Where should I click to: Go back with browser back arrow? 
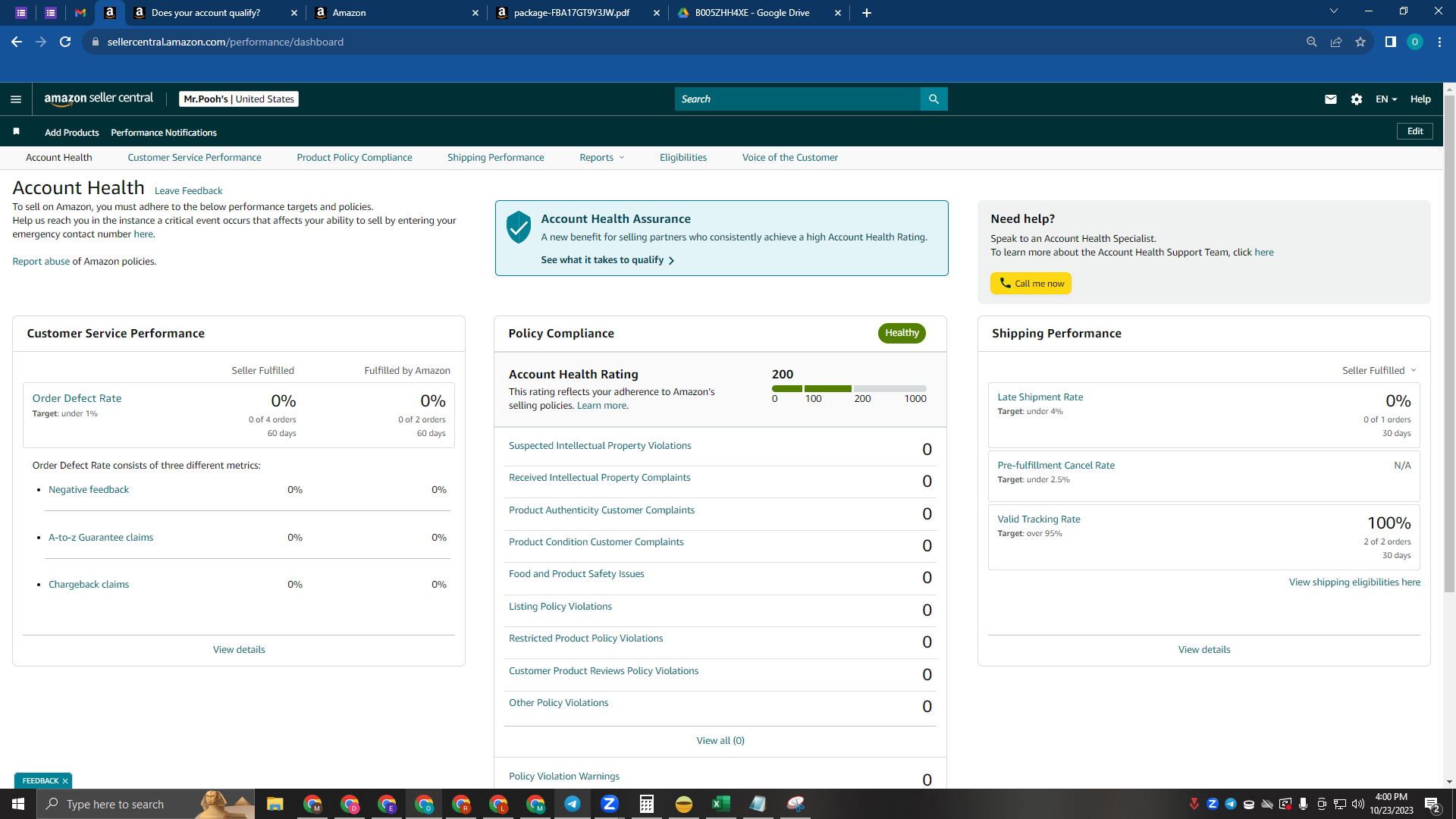17,42
